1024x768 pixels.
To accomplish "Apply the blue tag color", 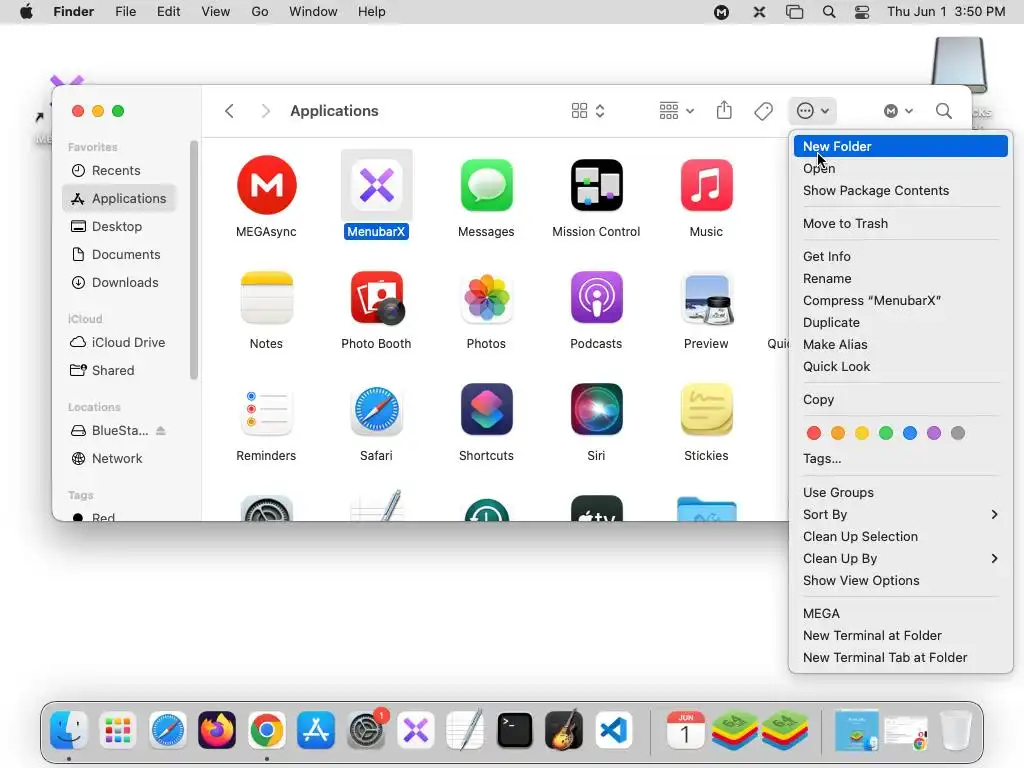I will tap(910, 433).
